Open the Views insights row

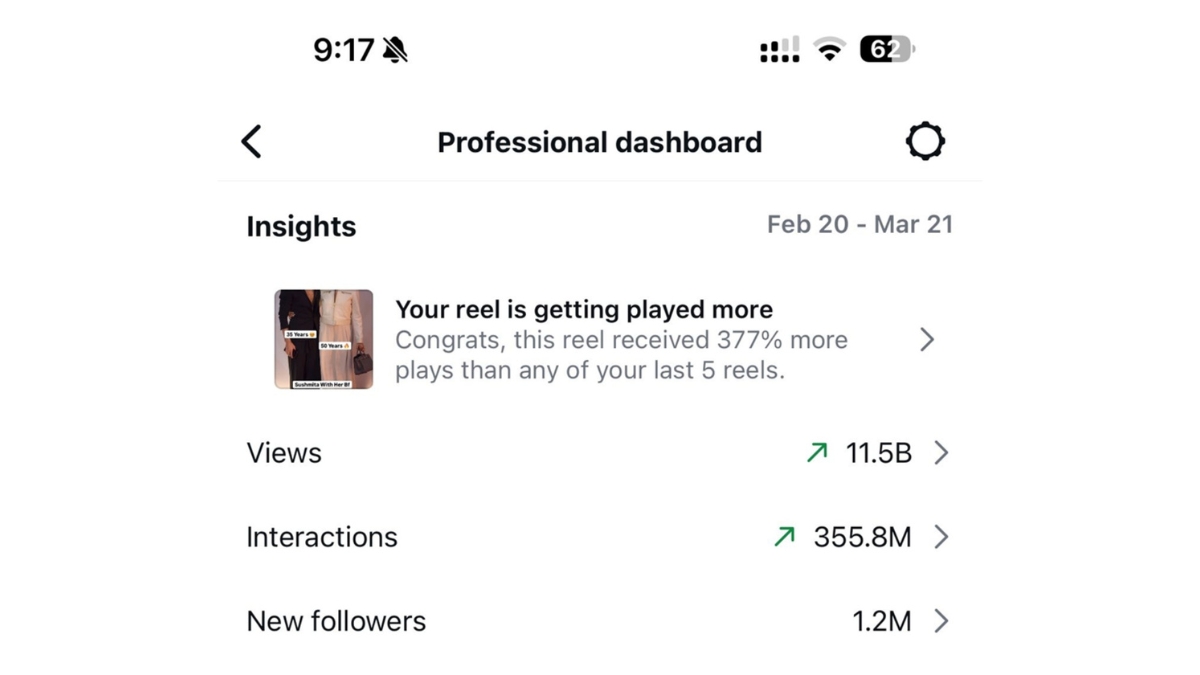click(x=284, y=453)
